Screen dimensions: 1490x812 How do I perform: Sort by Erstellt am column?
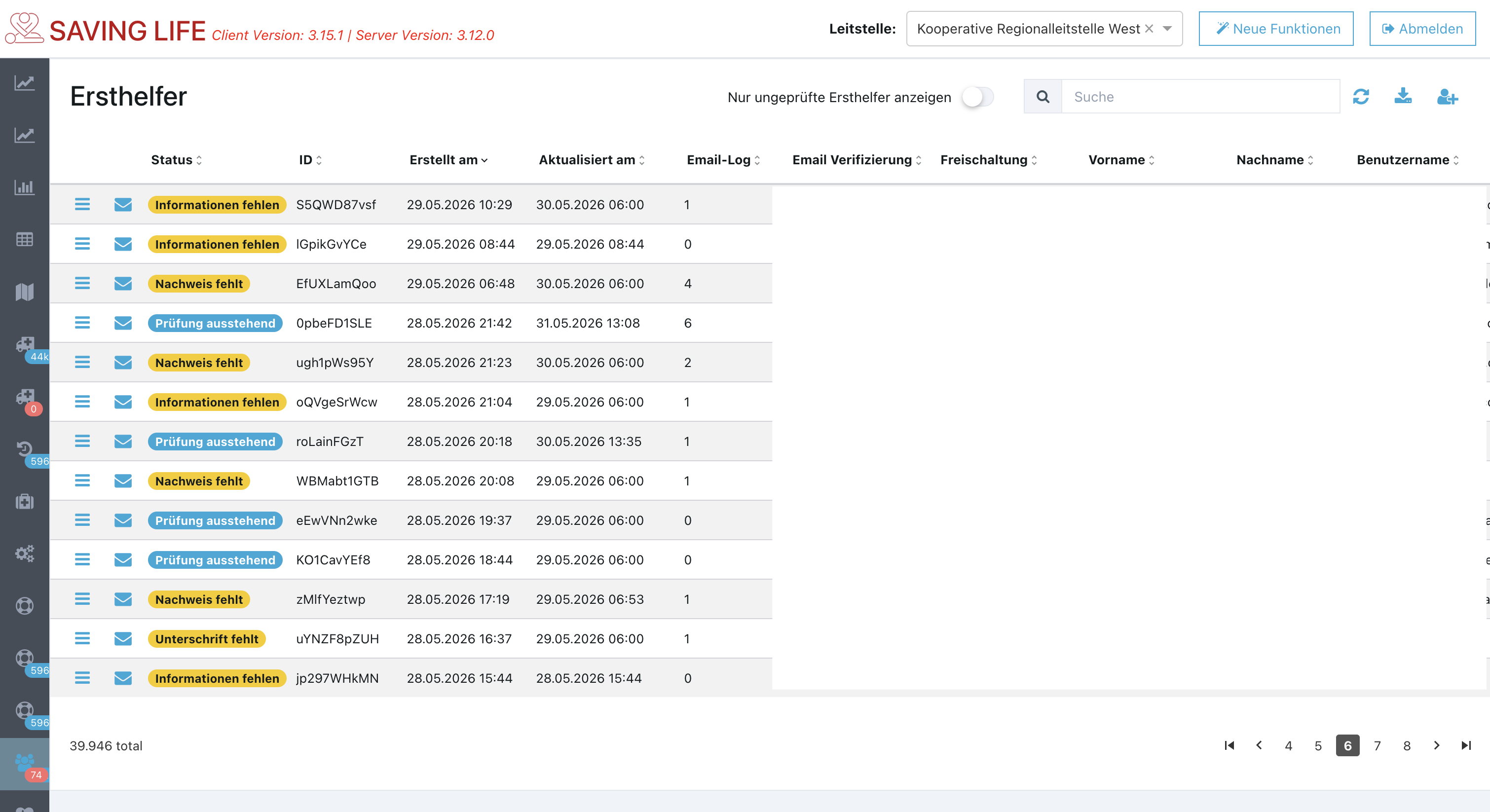click(x=448, y=160)
